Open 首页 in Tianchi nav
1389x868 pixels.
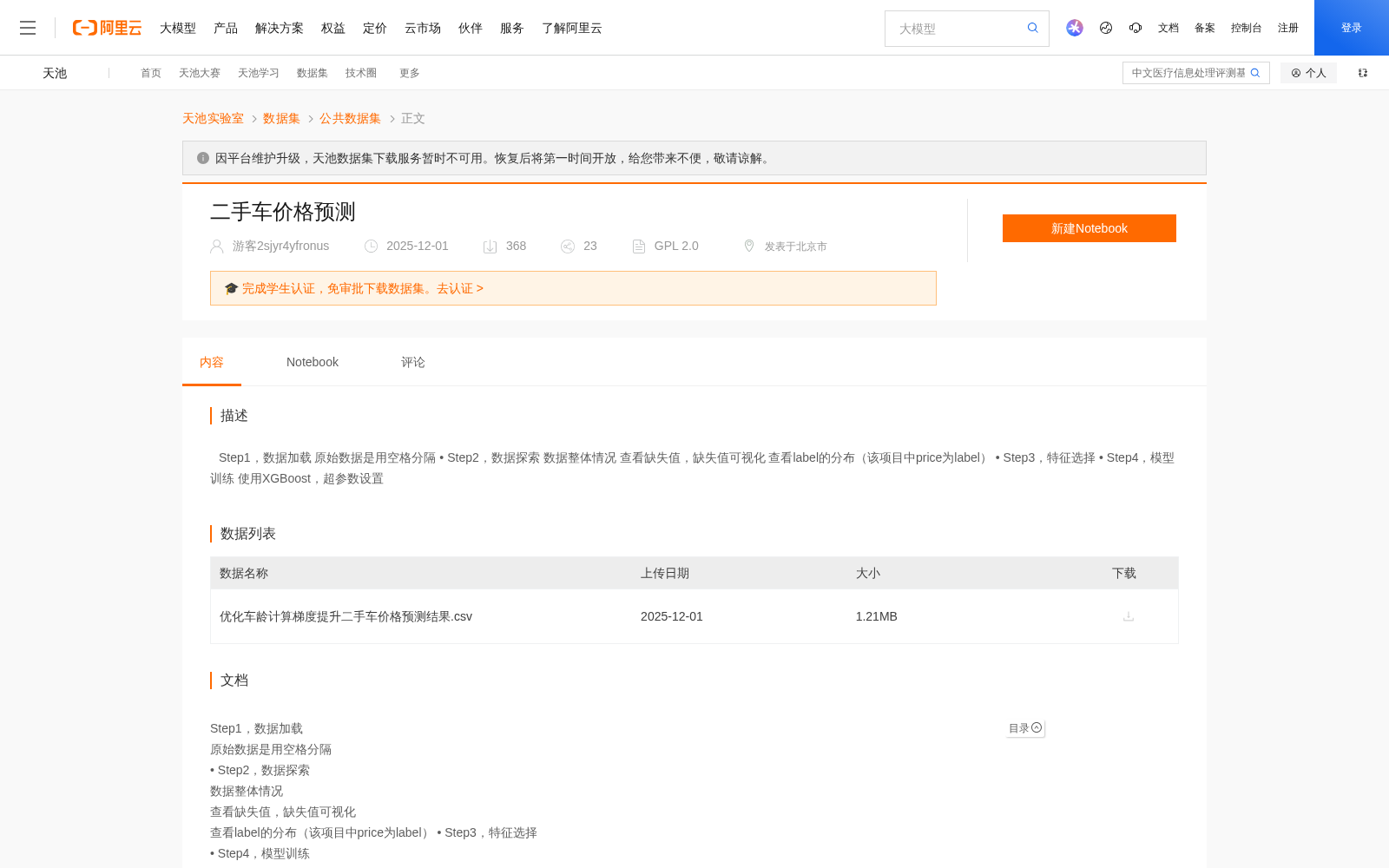151,73
